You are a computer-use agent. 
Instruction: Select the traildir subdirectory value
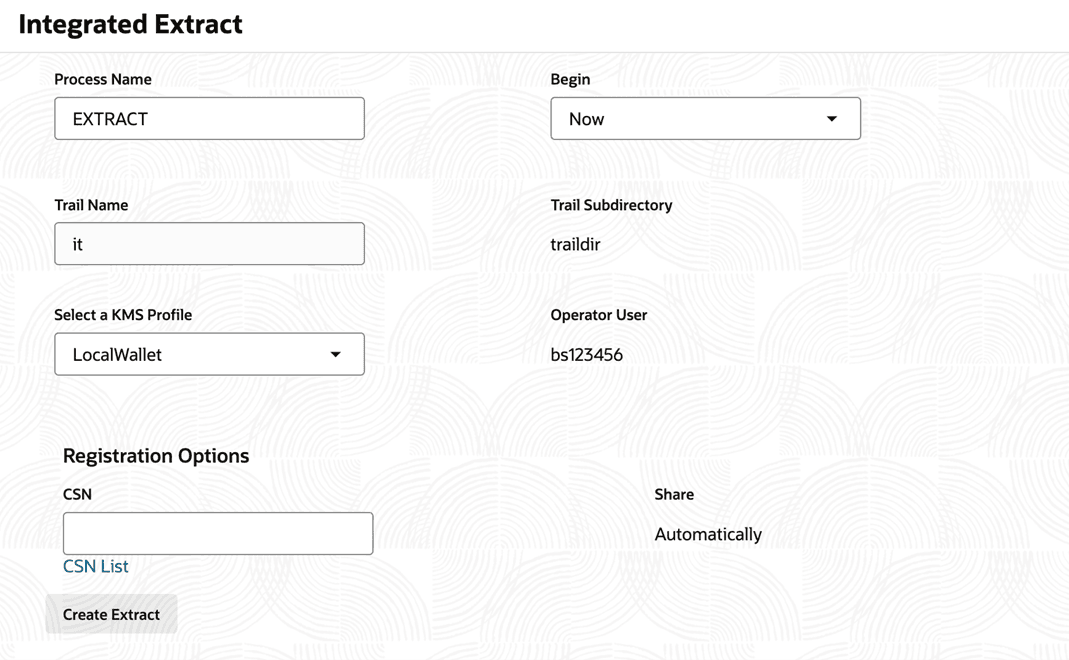coord(575,244)
